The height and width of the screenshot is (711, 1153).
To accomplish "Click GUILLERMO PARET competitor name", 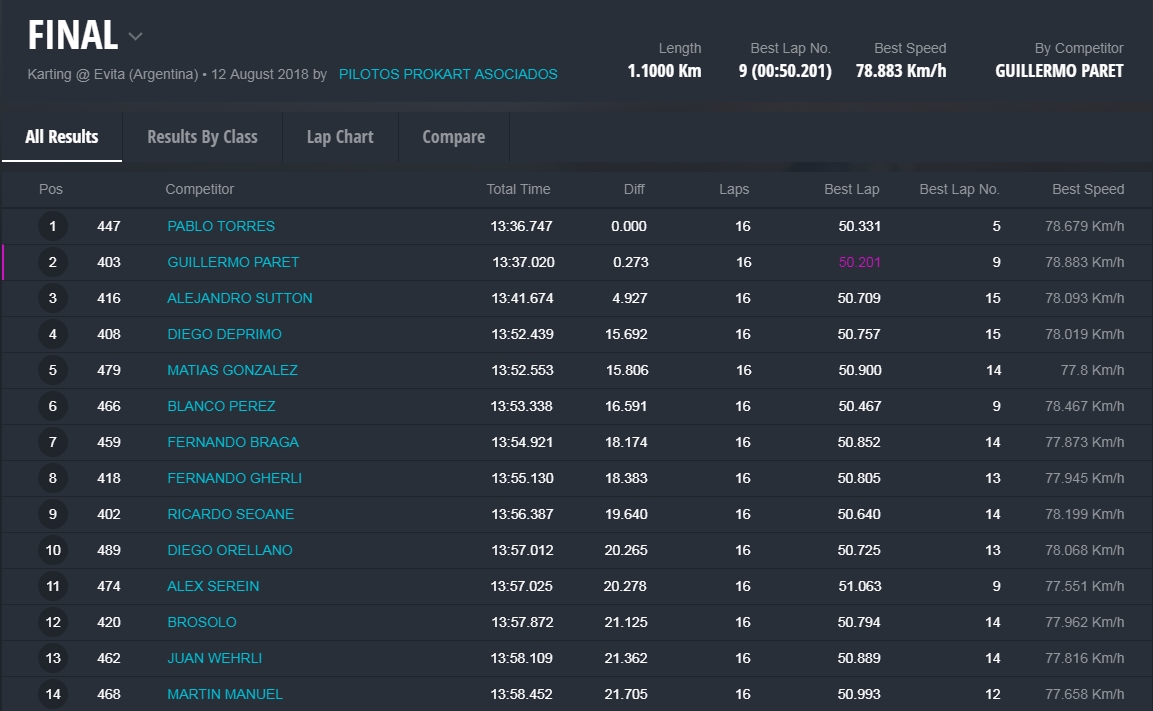I will point(233,262).
